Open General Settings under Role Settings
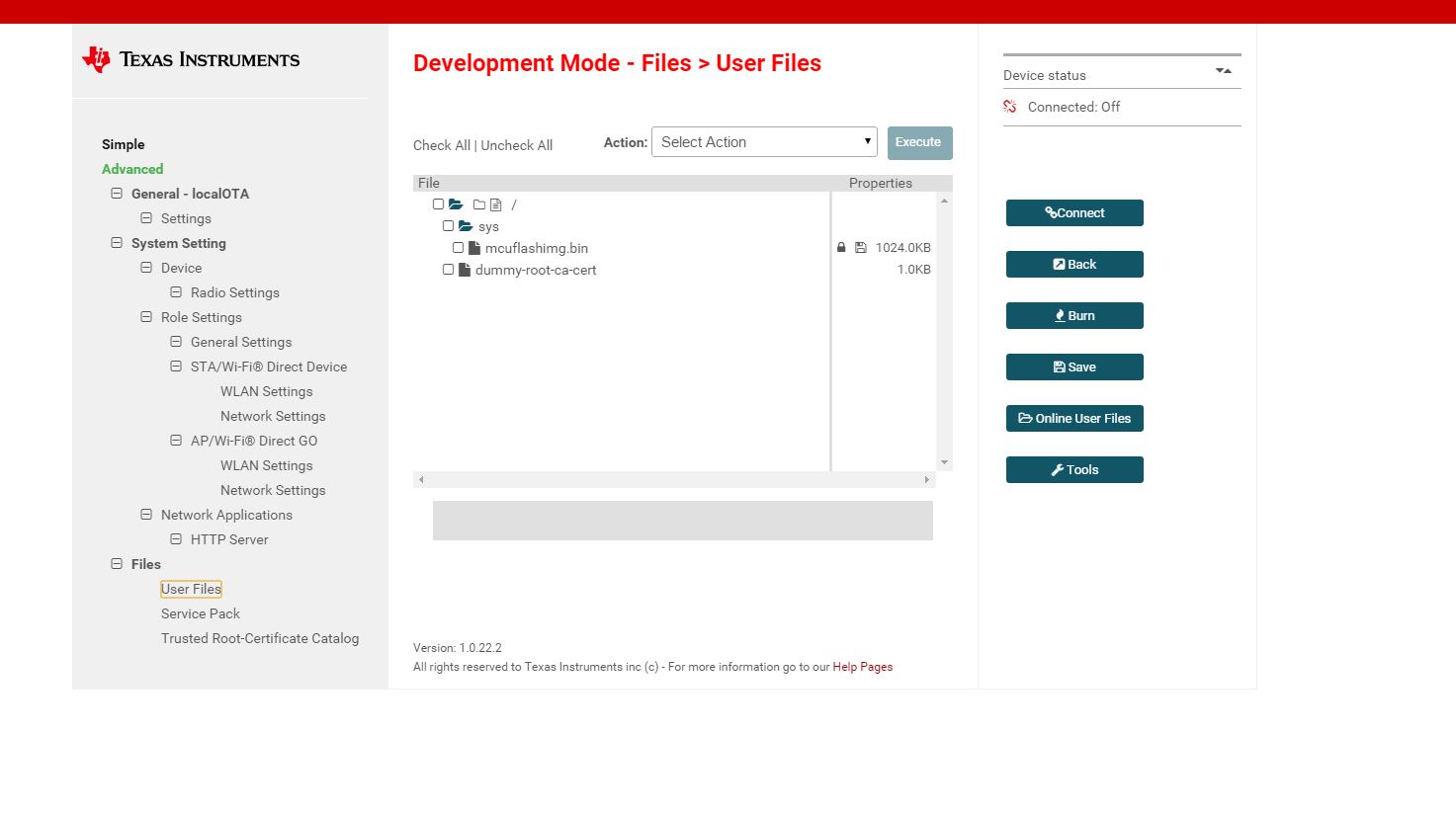This screenshot has width=1456, height=815. (x=241, y=342)
